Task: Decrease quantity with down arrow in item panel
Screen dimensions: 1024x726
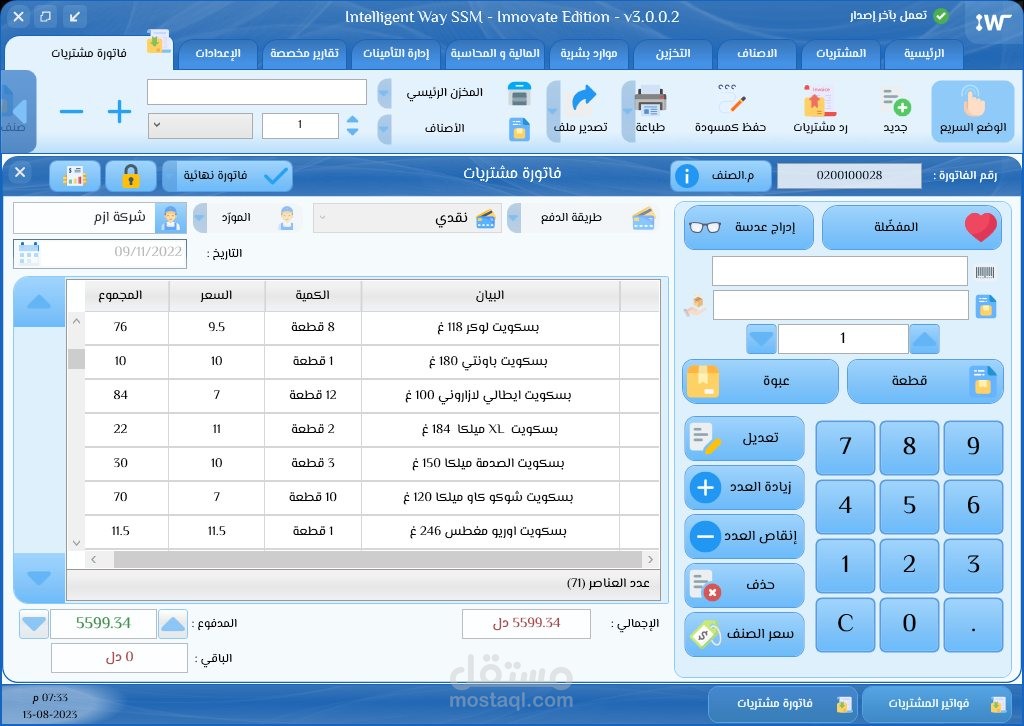Action: coord(761,339)
